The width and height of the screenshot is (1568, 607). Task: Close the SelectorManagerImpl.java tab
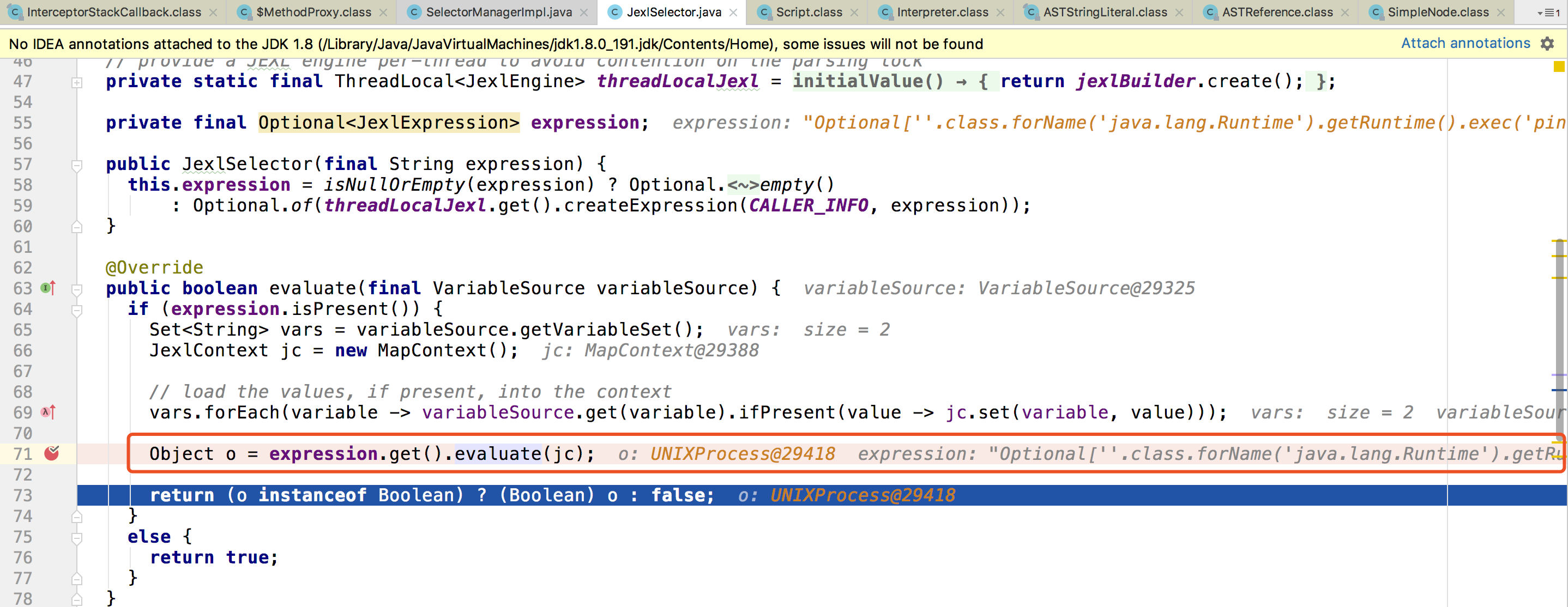[584, 13]
